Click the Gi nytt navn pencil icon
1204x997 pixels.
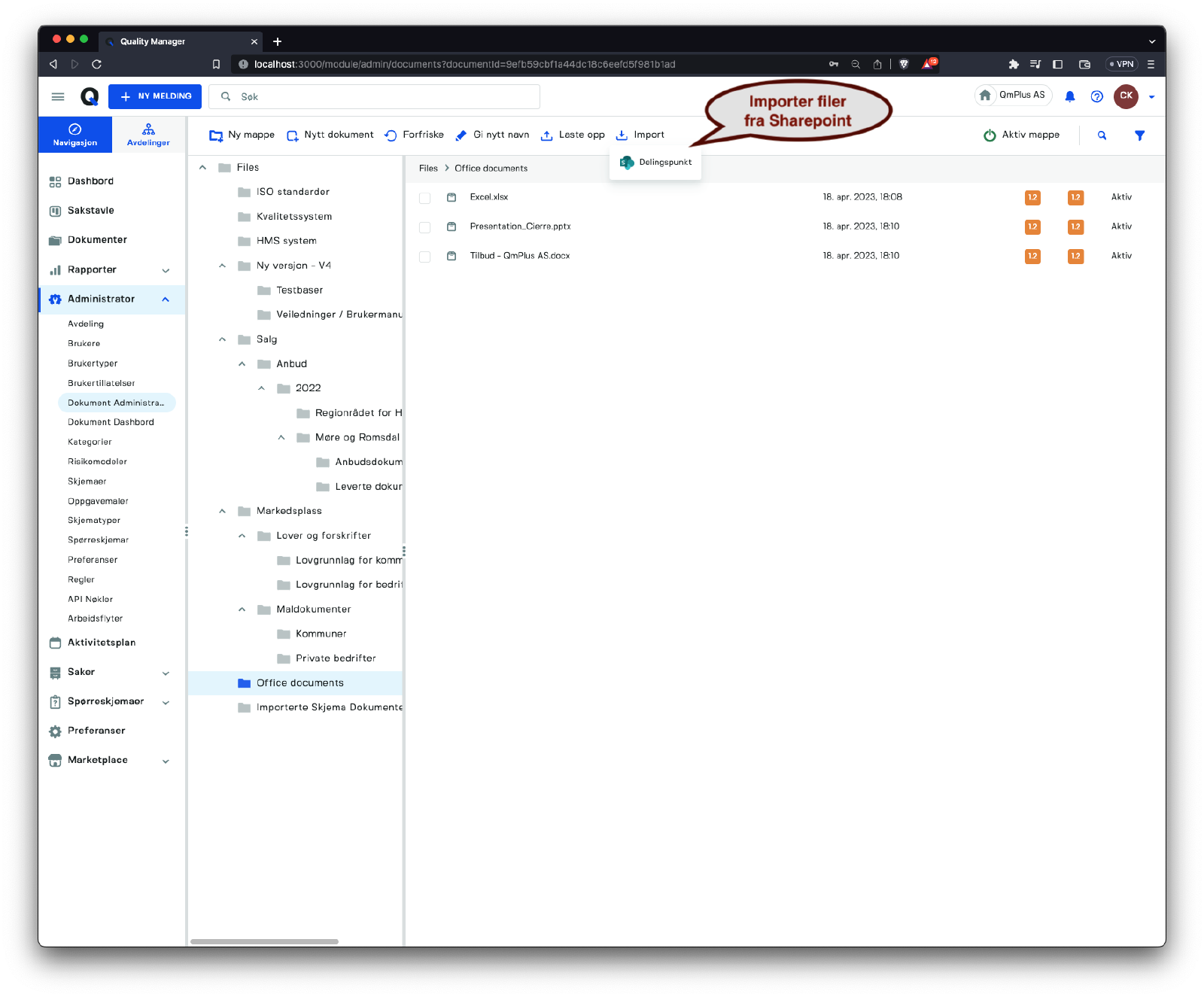click(x=461, y=135)
